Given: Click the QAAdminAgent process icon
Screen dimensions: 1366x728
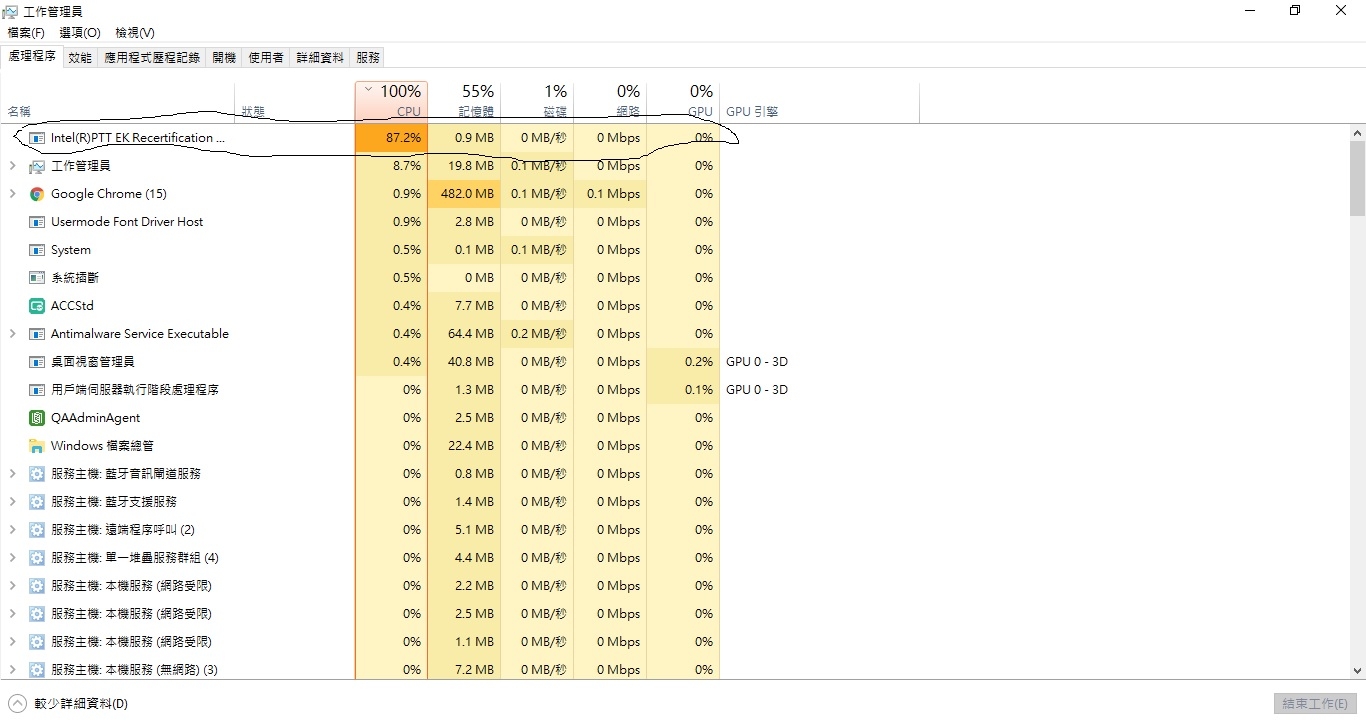Looking at the screenshot, I should 37,418.
